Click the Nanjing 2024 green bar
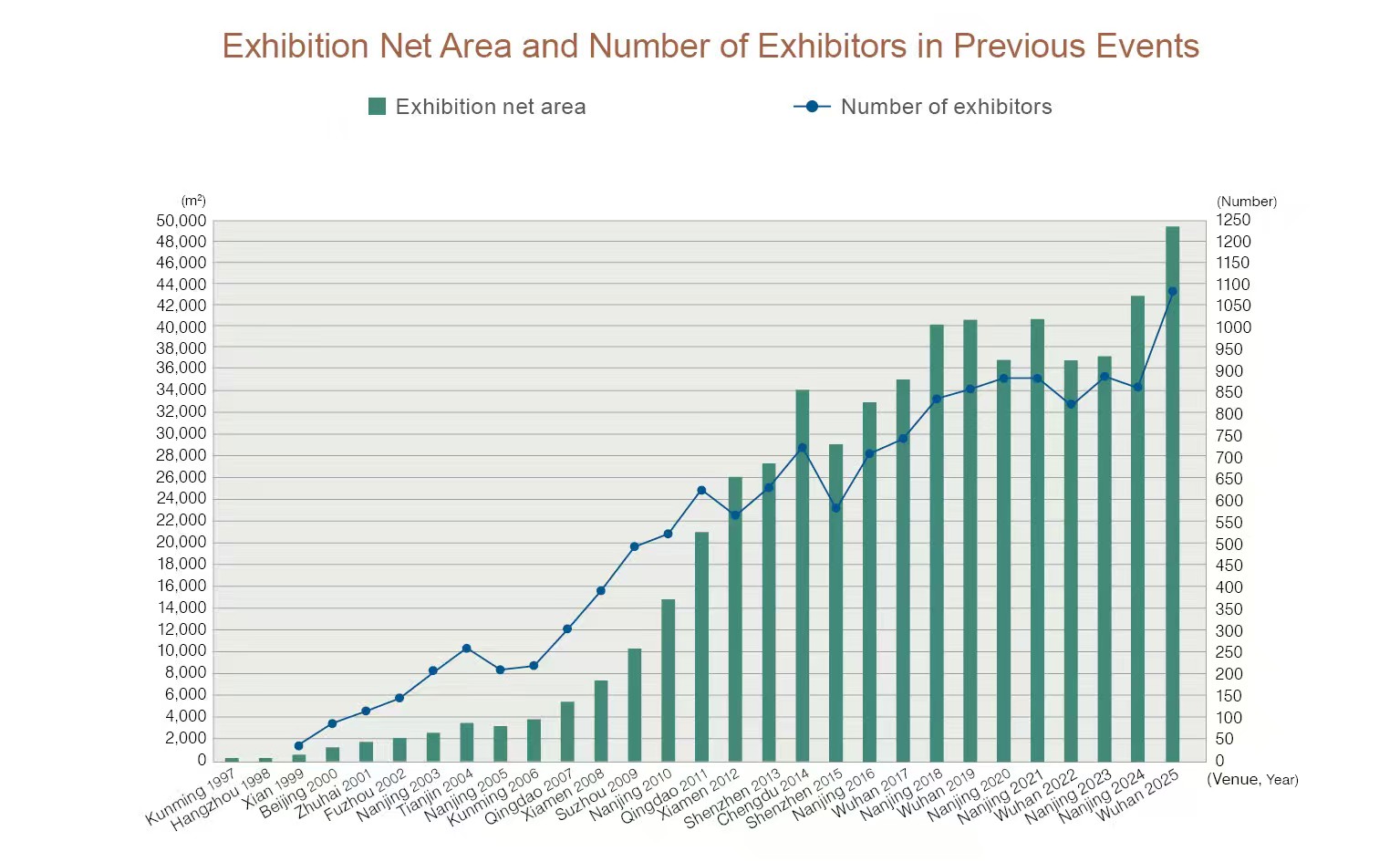This screenshot has width=1400, height=862. coord(1137,529)
